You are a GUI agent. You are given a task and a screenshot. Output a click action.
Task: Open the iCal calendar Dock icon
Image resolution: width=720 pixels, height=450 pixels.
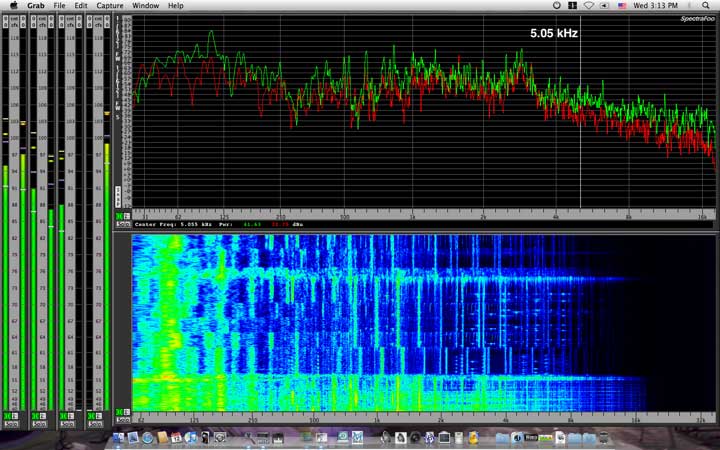coord(176,437)
